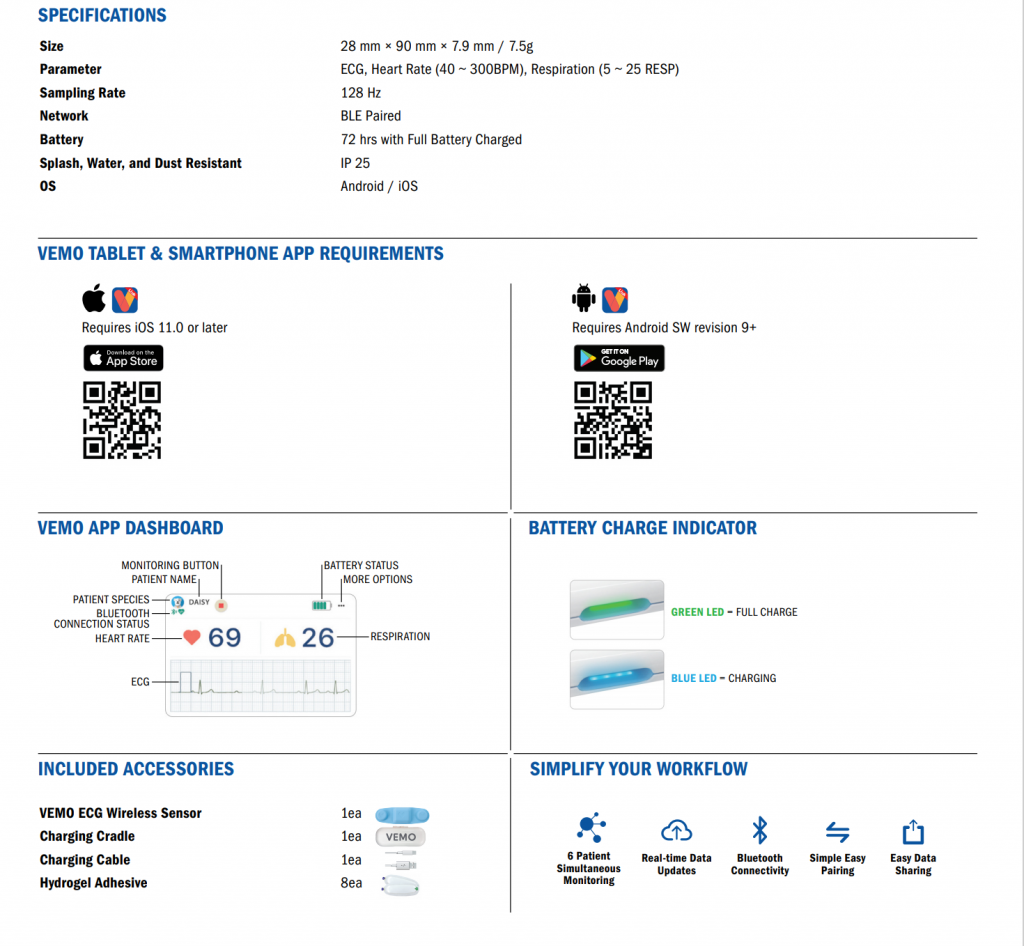Click the iOS App Store QR code
1024x946 pixels.
point(122,420)
